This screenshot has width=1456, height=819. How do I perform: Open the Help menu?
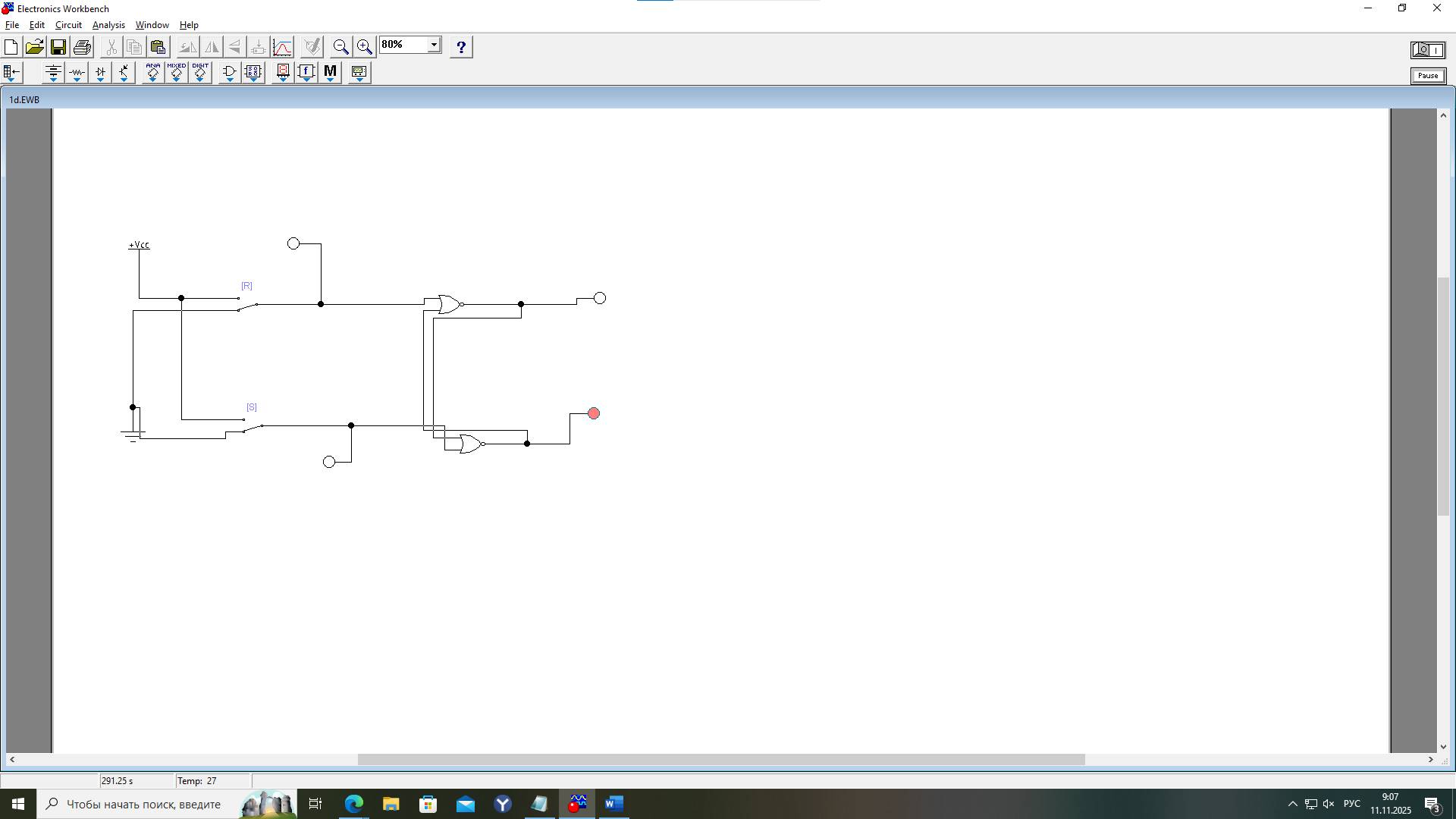pyautogui.click(x=189, y=25)
